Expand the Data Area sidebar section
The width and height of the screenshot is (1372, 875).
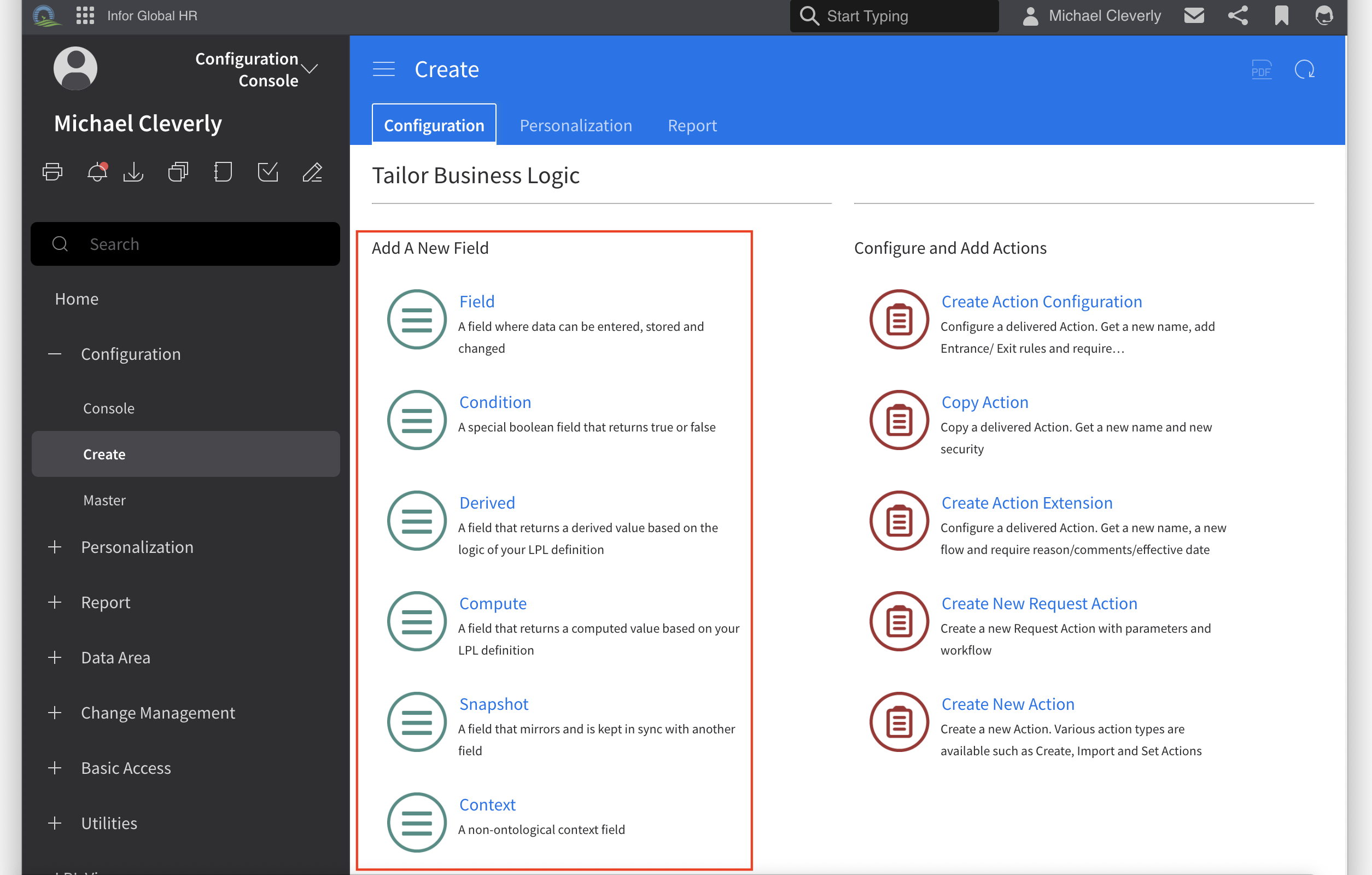tap(55, 658)
